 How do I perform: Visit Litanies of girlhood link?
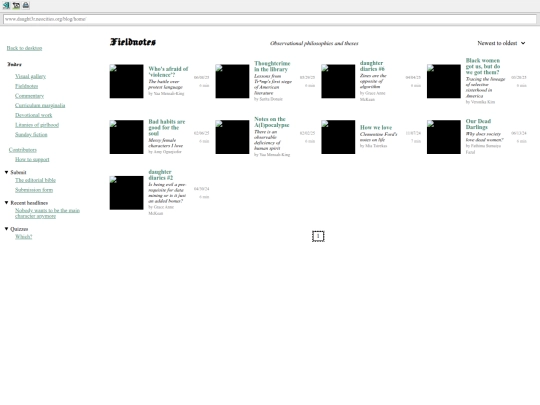pyautogui.click(x=37, y=125)
